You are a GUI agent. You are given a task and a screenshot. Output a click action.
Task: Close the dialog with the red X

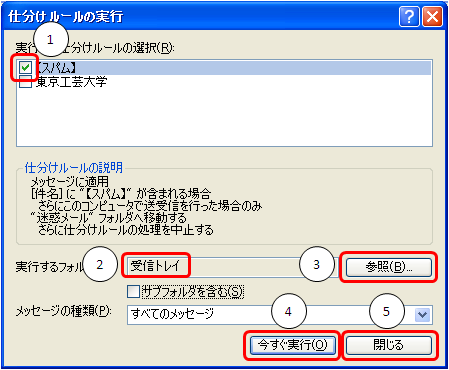(432, 16)
